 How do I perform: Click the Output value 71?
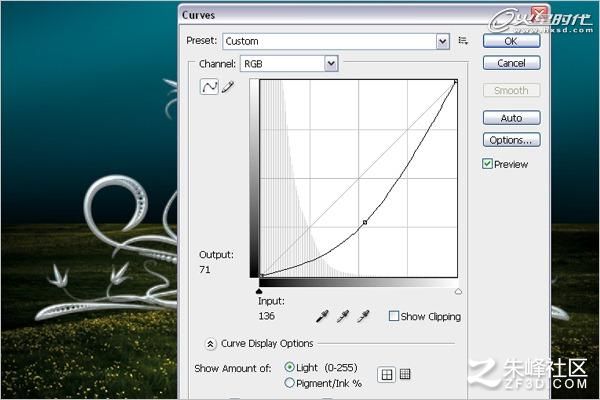205,270
